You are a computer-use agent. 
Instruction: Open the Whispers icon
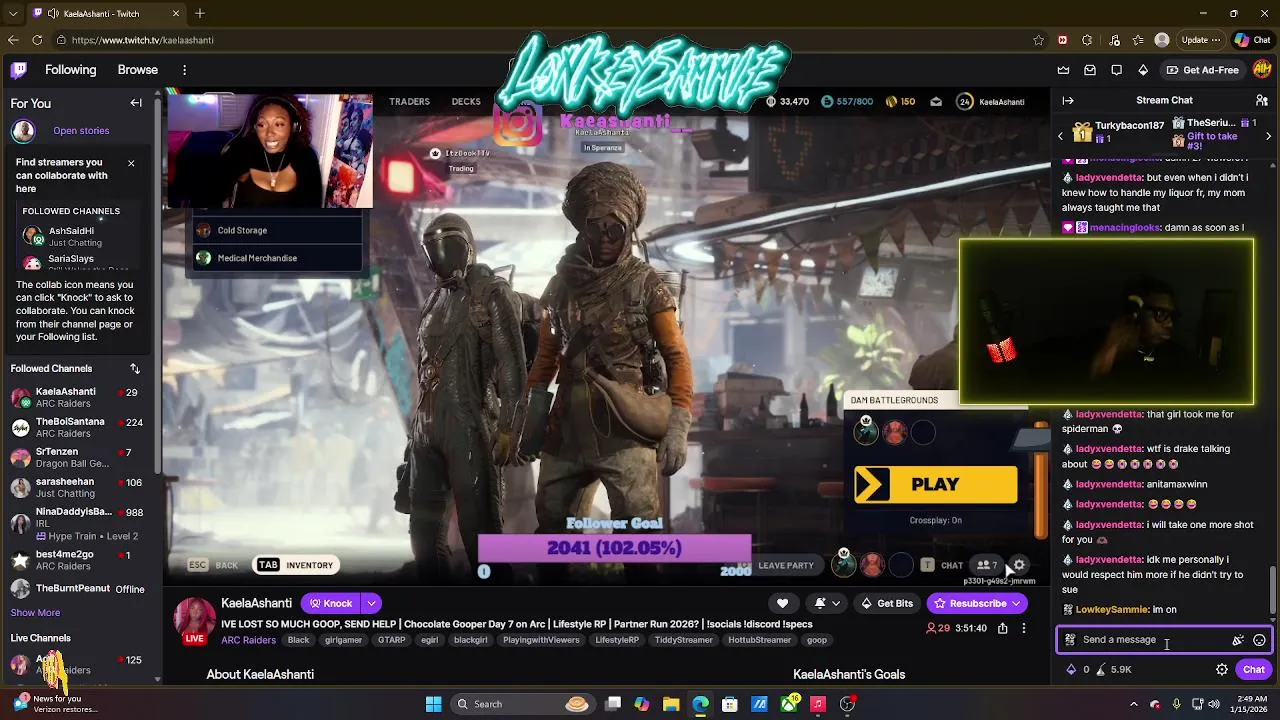click(x=1116, y=70)
